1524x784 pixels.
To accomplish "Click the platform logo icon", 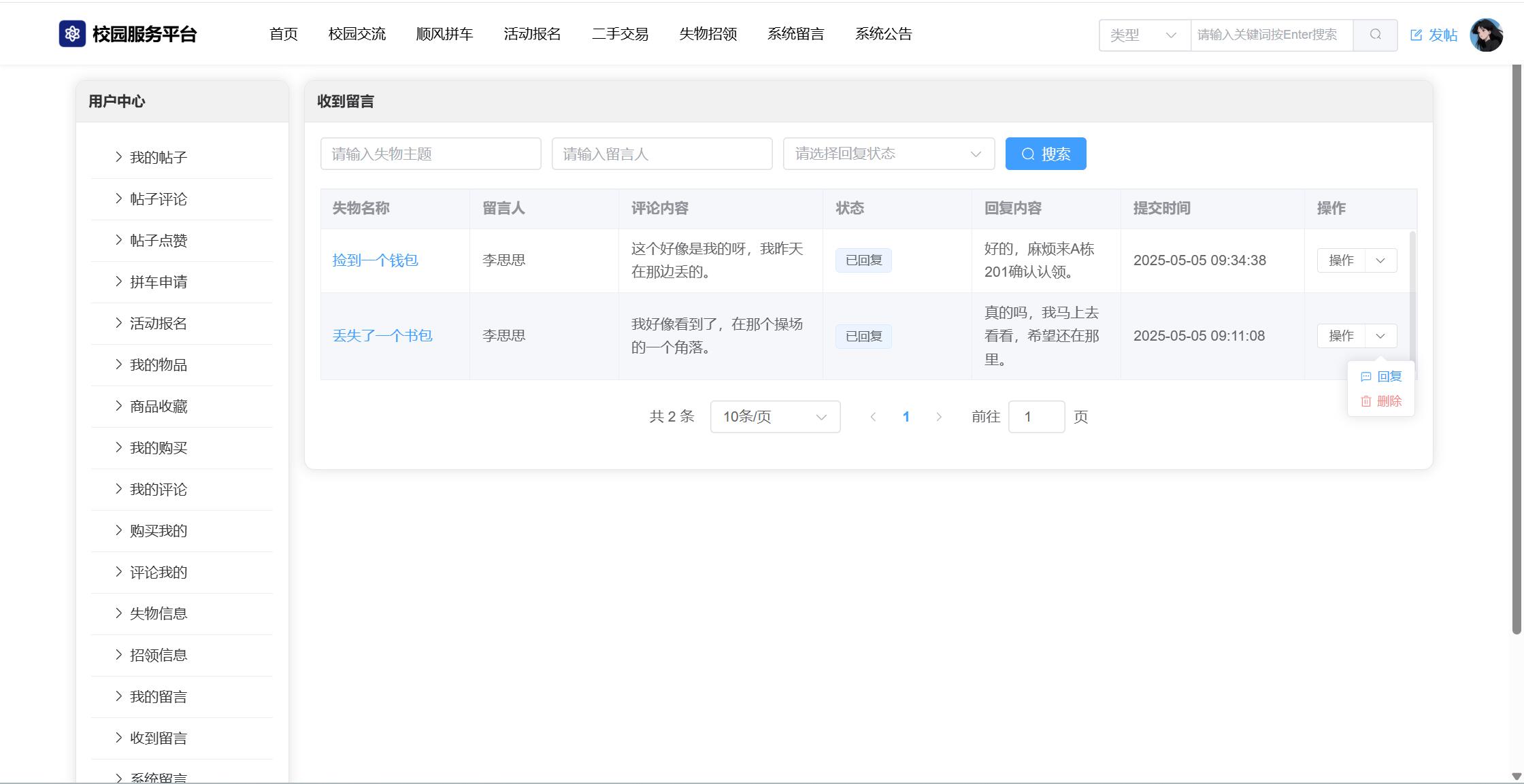I will (72, 34).
